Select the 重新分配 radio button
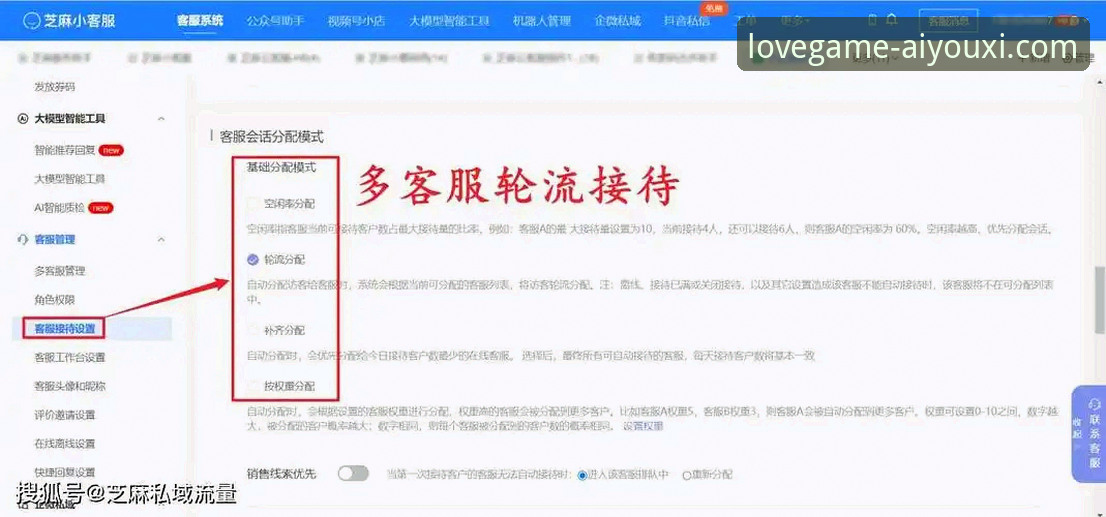Viewport: 1106px width, 517px height. [686, 475]
